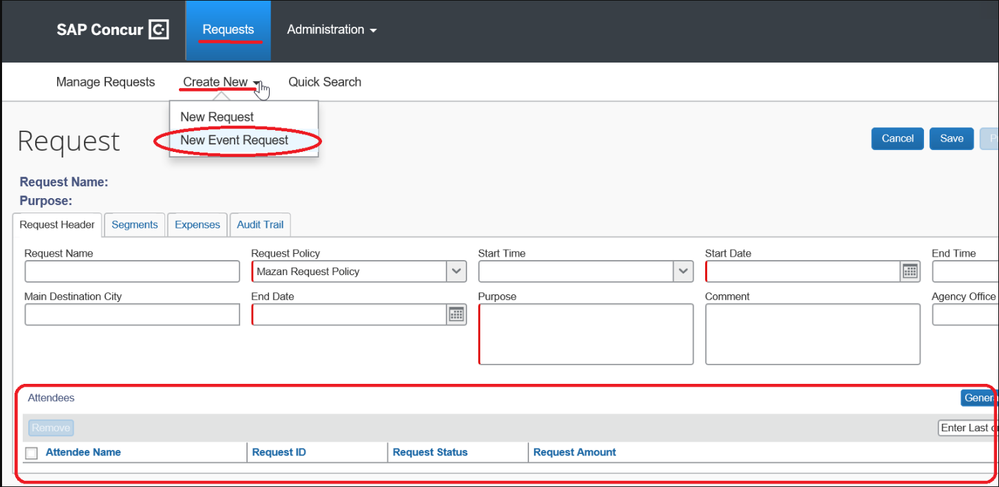Expand the Request Policy dropdown arrow
This screenshot has width=999, height=487.
(x=456, y=272)
